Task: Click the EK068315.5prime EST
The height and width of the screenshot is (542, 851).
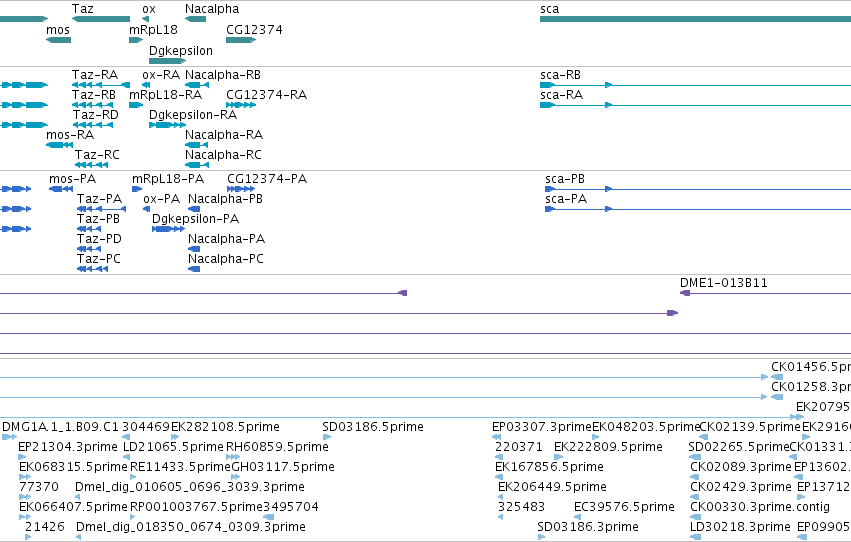Action: [x=25, y=477]
